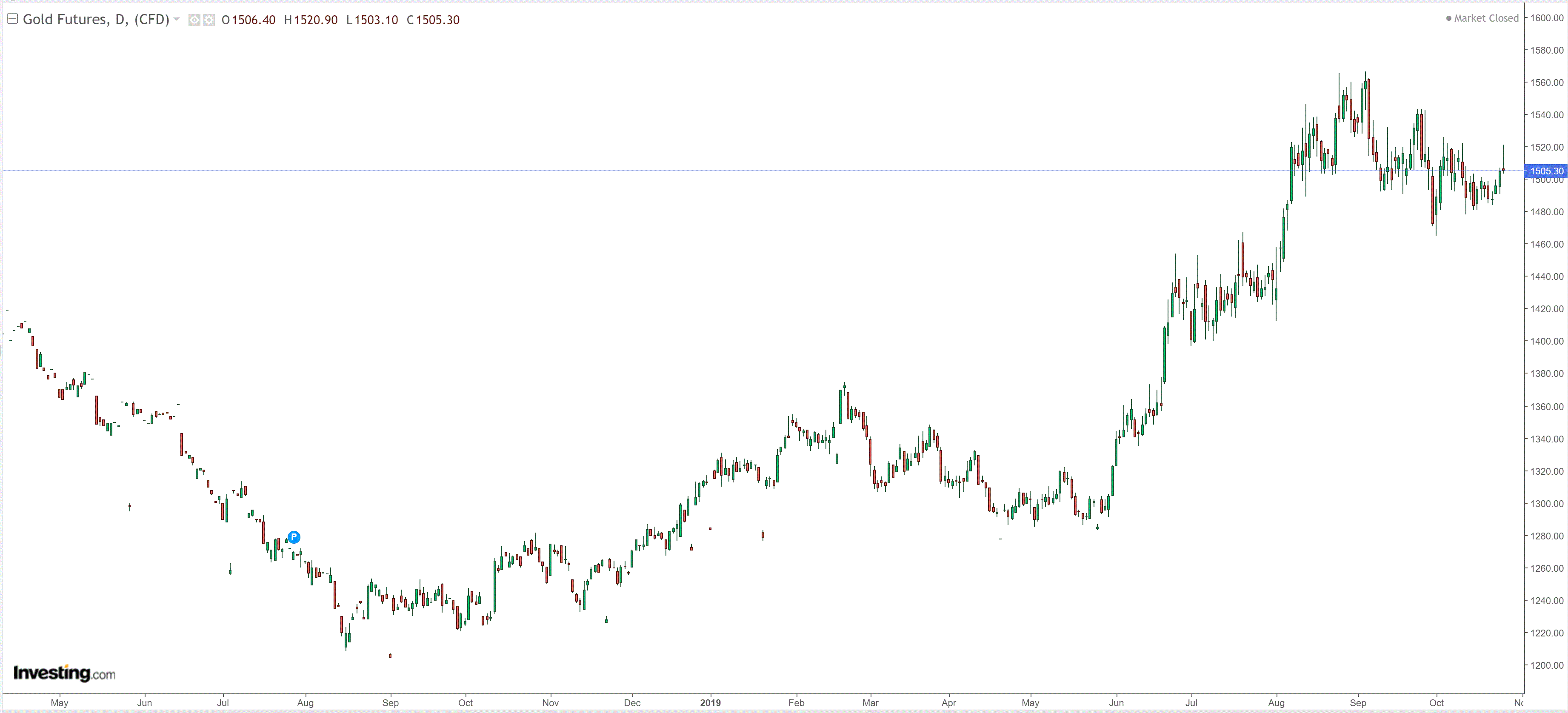The height and width of the screenshot is (713, 1568).
Task: Click the 1400.00 price scale label
Action: (x=1546, y=341)
